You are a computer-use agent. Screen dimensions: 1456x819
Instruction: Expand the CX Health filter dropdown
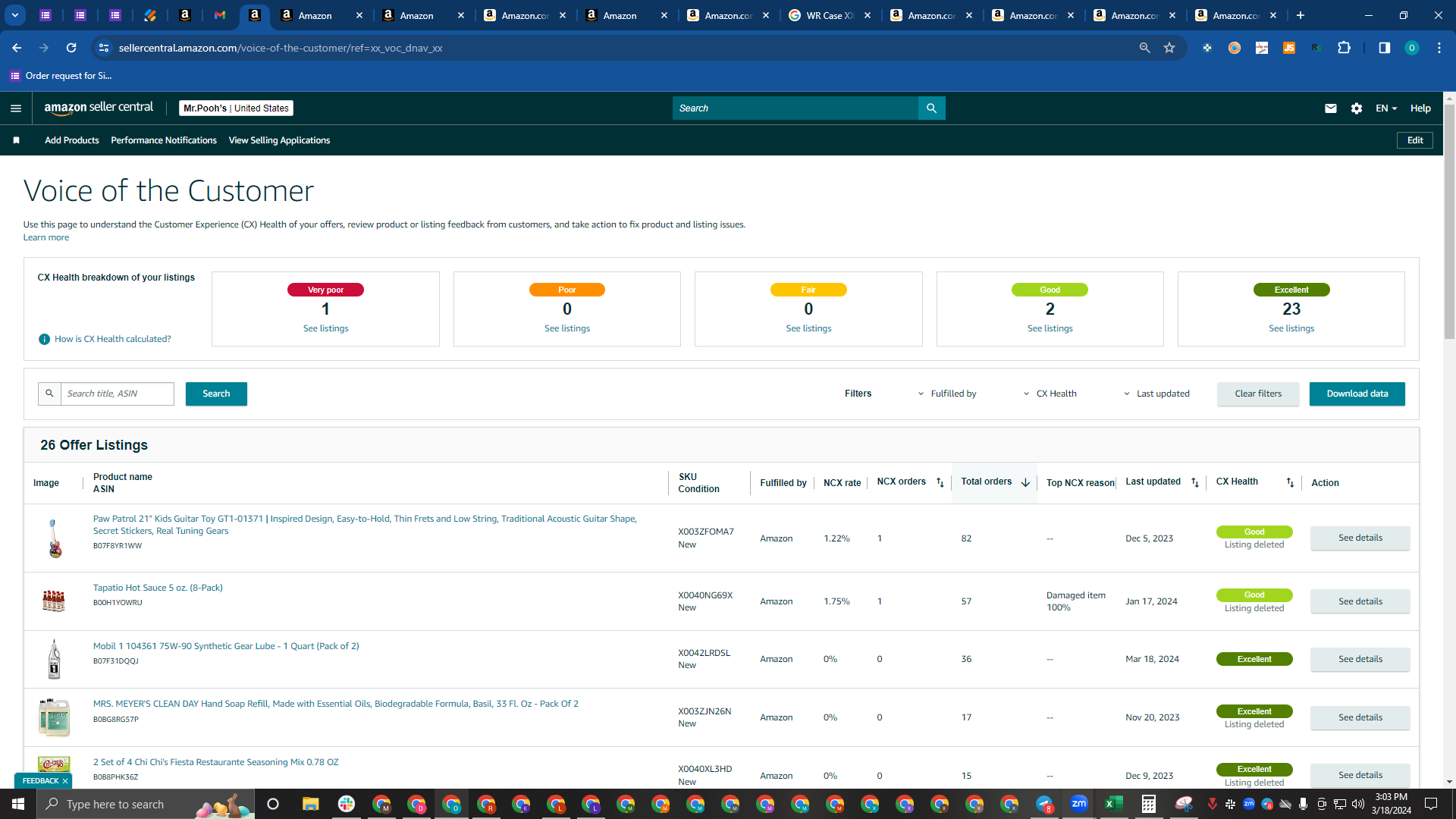click(1050, 394)
